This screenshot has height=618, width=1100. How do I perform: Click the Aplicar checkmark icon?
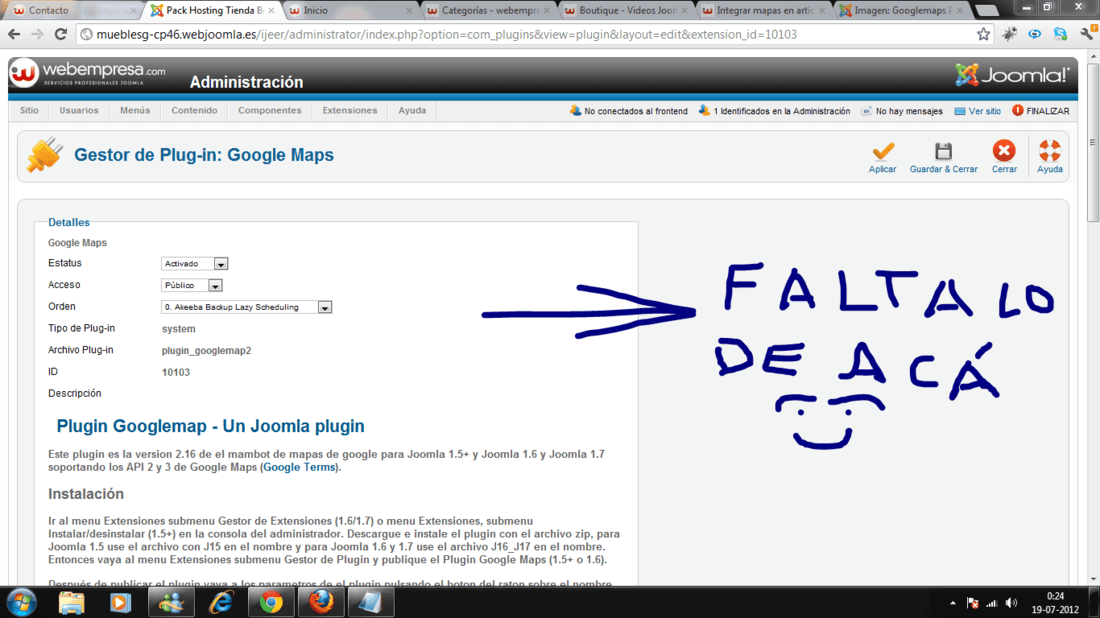pyautogui.click(x=883, y=152)
